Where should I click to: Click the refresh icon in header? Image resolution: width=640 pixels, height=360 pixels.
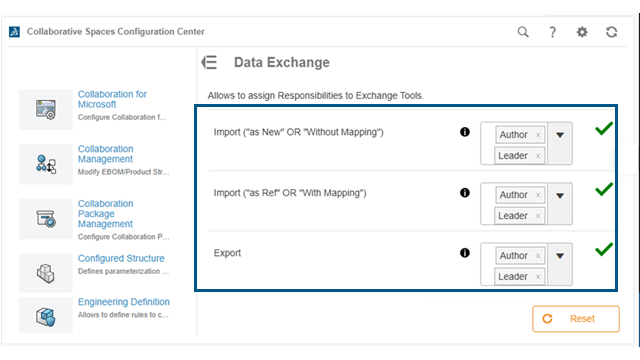611,32
